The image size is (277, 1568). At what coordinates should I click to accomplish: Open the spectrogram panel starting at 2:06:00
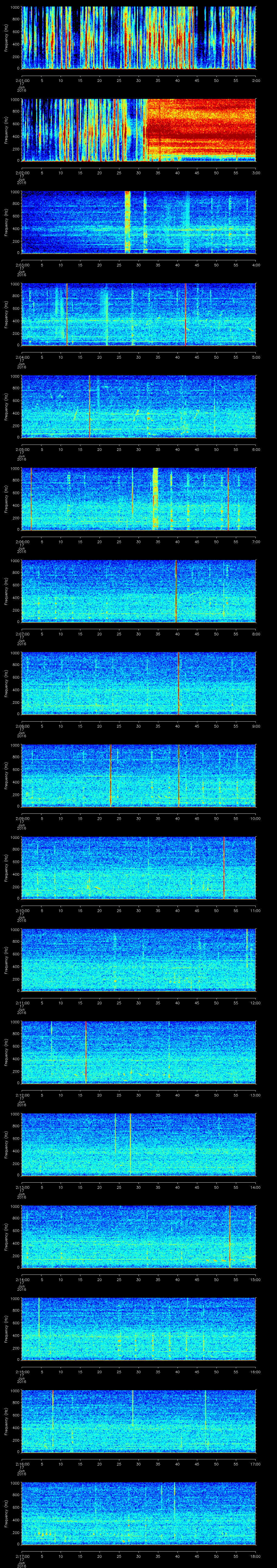[139, 499]
